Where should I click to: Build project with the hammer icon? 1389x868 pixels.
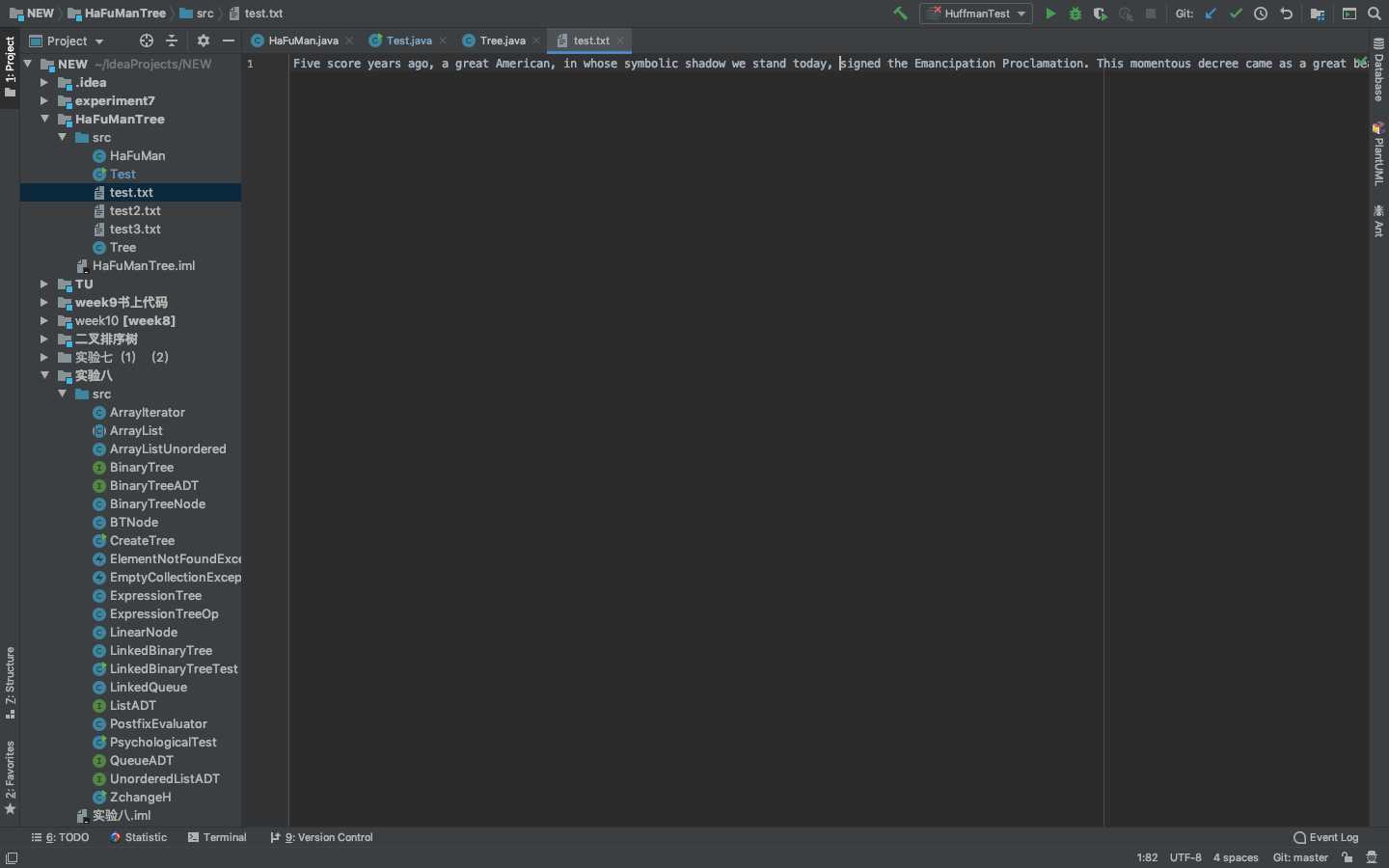click(900, 14)
